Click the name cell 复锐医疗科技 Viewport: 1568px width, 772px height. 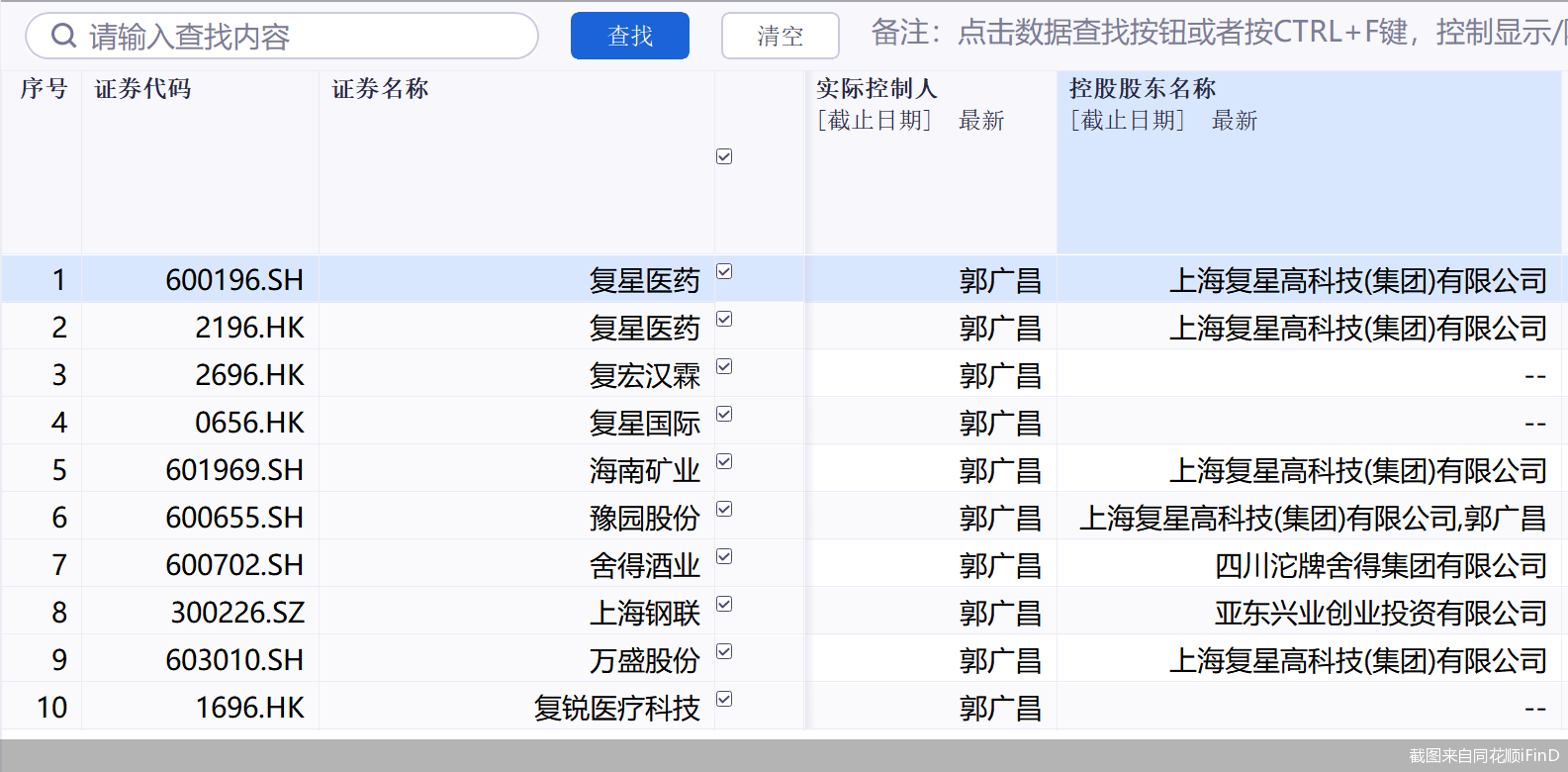[516, 708]
